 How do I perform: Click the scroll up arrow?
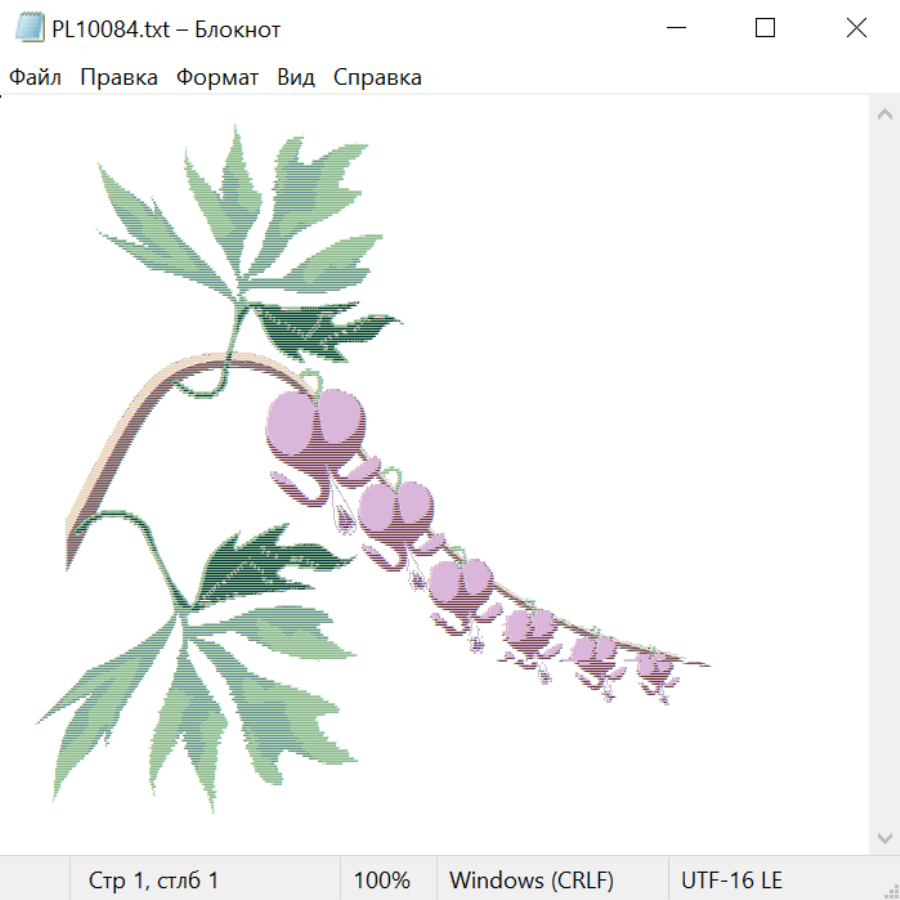click(x=885, y=114)
